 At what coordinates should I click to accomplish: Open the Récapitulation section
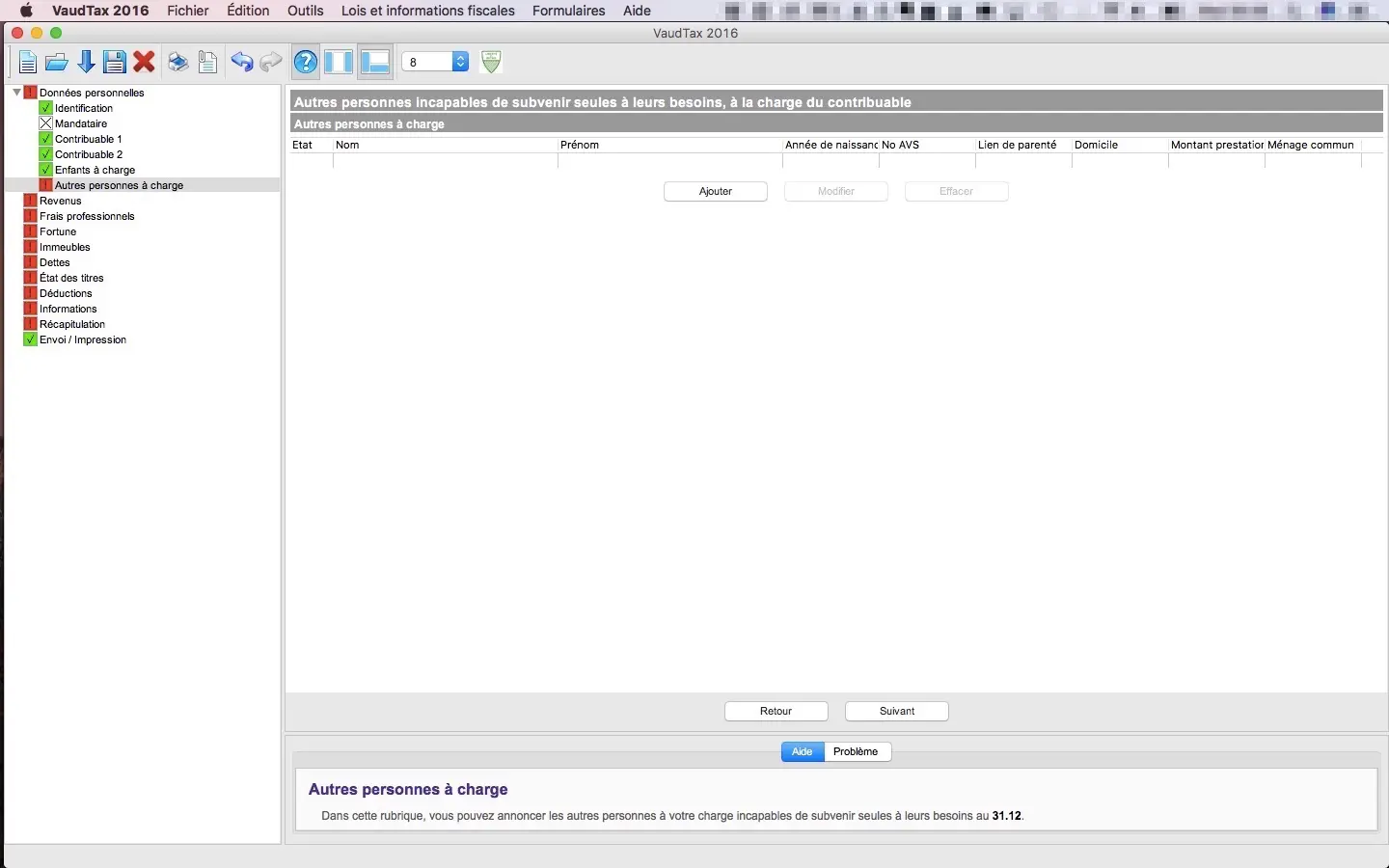(72, 324)
